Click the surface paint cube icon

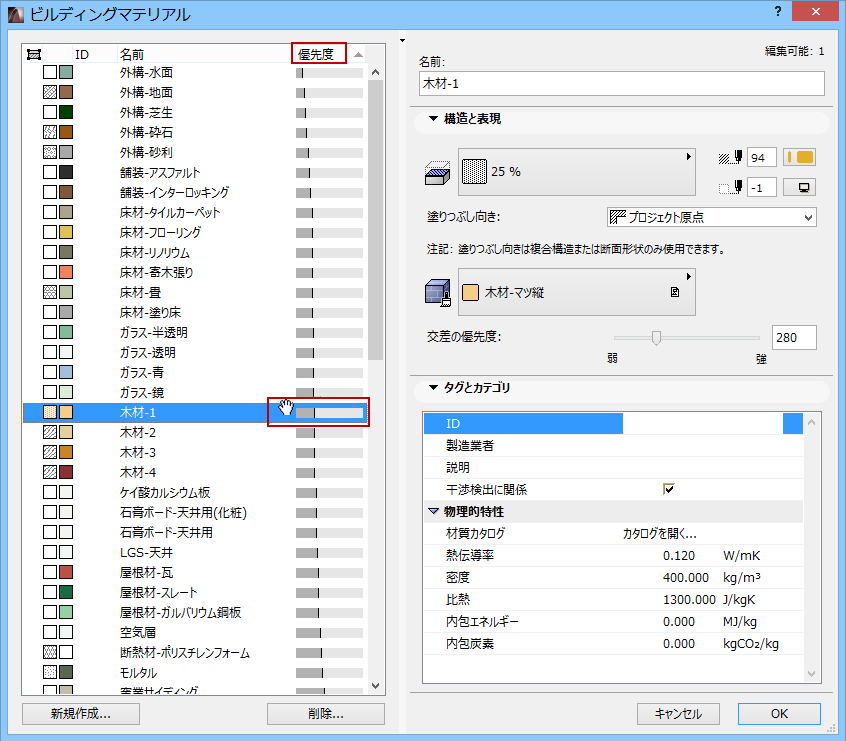(x=438, y=293)
